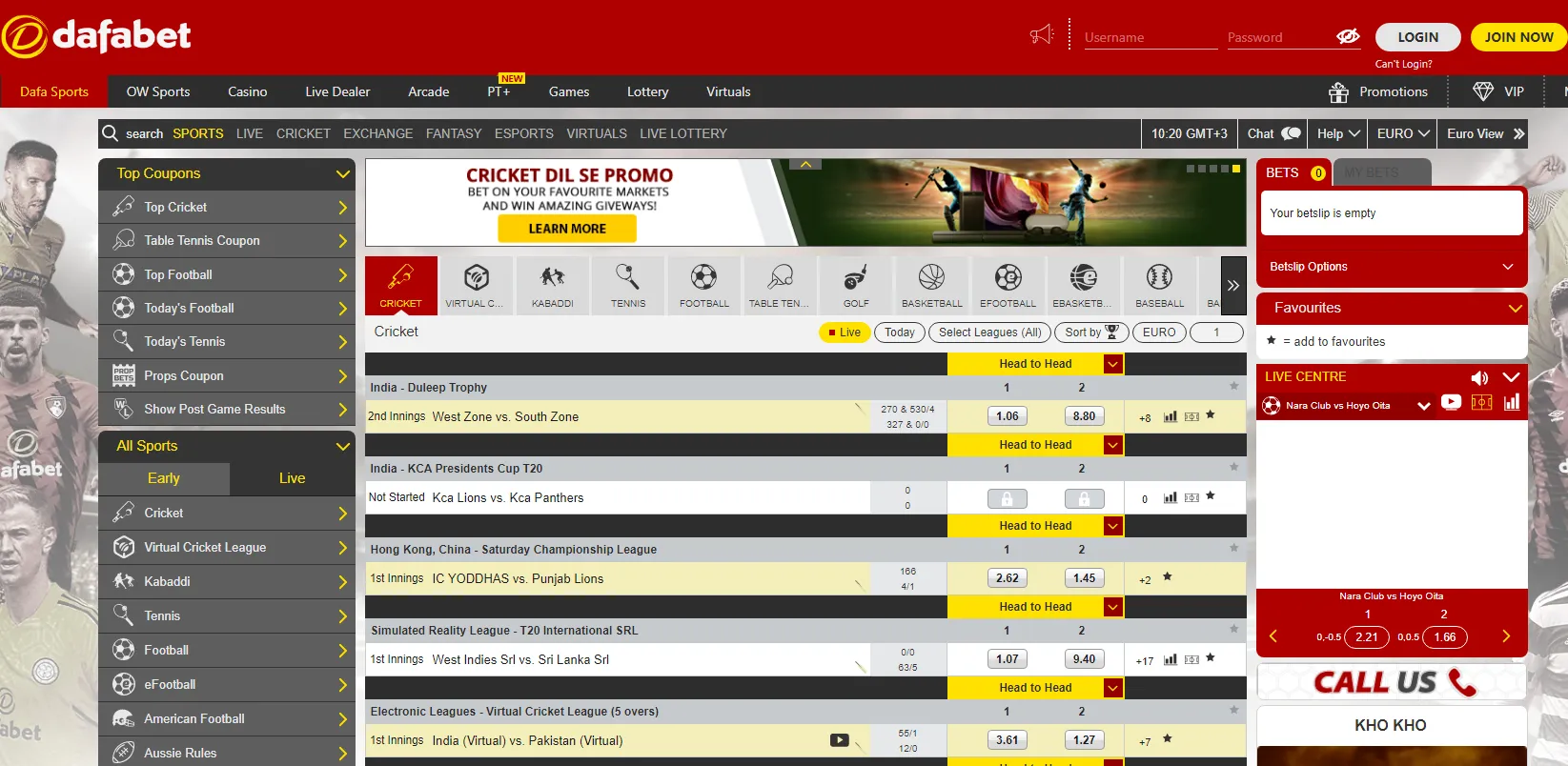
Task: Click LEARN MORE on cricket promo
Action: tap(567, 229)
